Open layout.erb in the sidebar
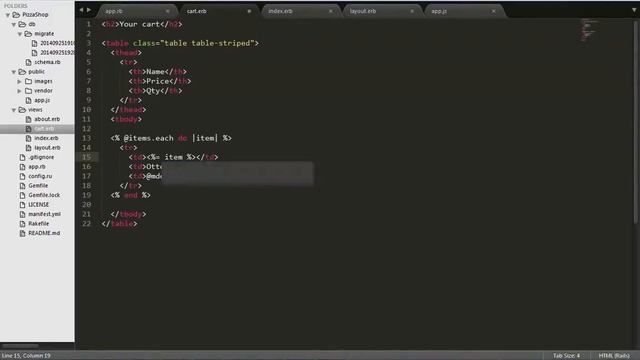This screenshot has height=360, width=640. pyautogui.click(x=47, y=148)
